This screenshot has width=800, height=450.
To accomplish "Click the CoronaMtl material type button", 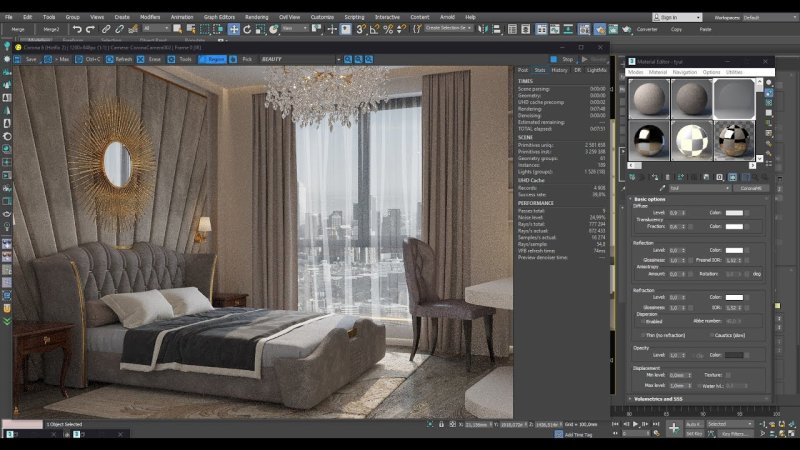I will [x=749, y=188].
